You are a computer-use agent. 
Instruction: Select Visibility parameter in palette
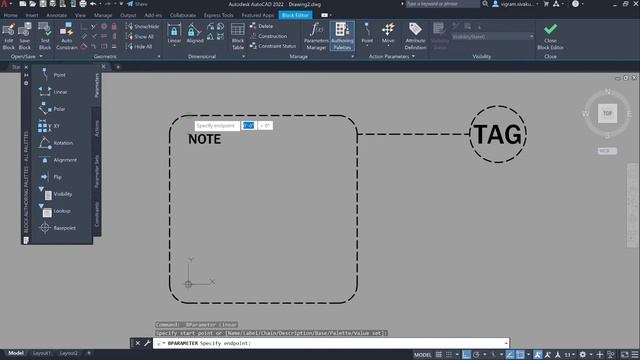[56, 194]
